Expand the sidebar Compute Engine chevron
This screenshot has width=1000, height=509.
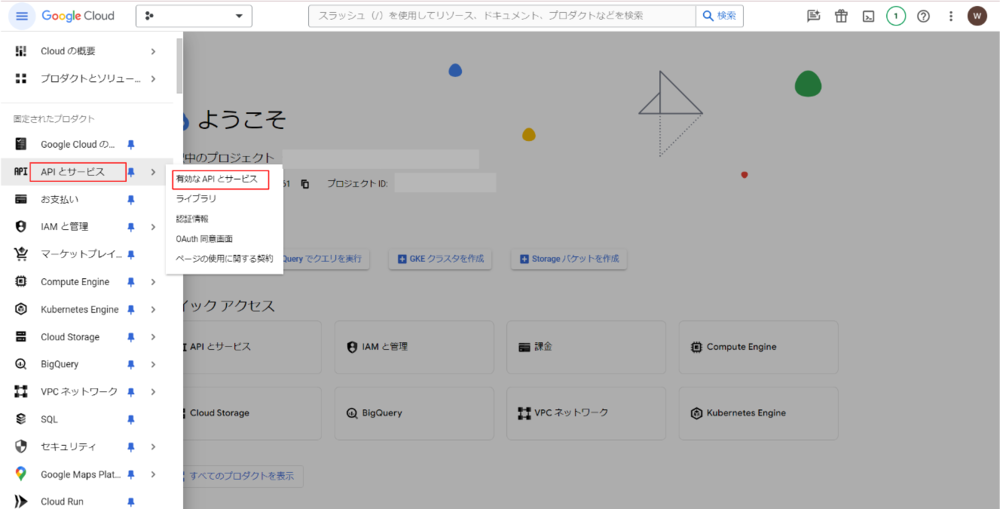click(x=153, y=282)
